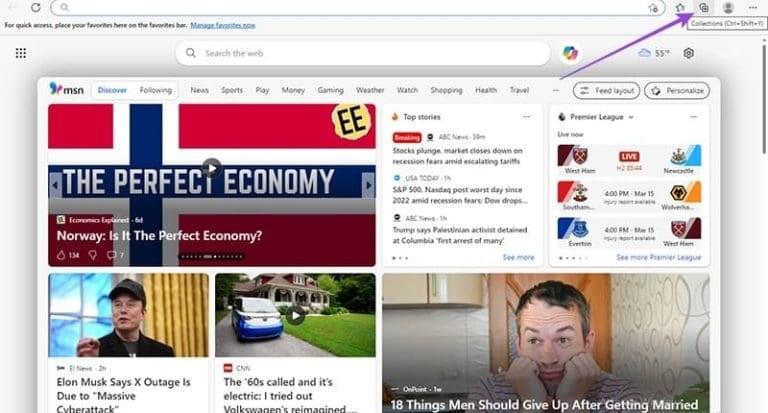Open the Favorites star icon in the toolbar
768x413 pixels.
coord(680,7)
